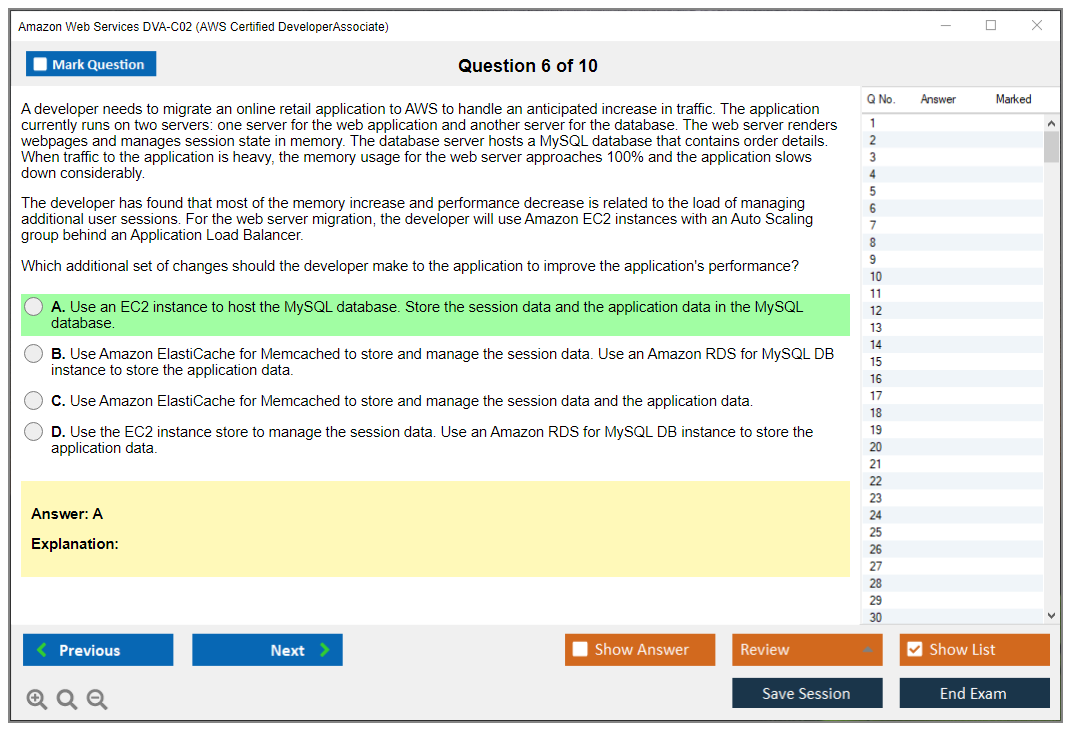The image size is (1075, 735).
Task: Select question 10 row in the list
Action: click(950, 277)
